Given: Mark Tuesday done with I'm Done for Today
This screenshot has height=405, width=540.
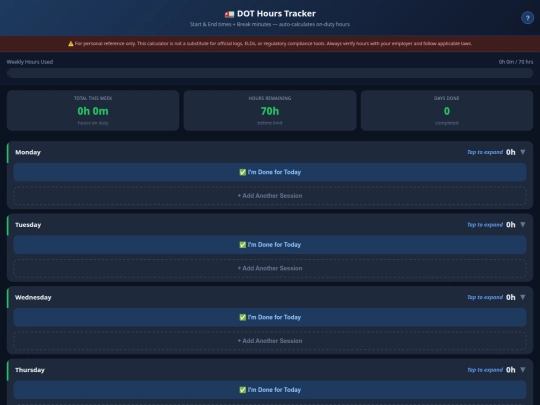Looking at the screenshot, I should 270,245.
